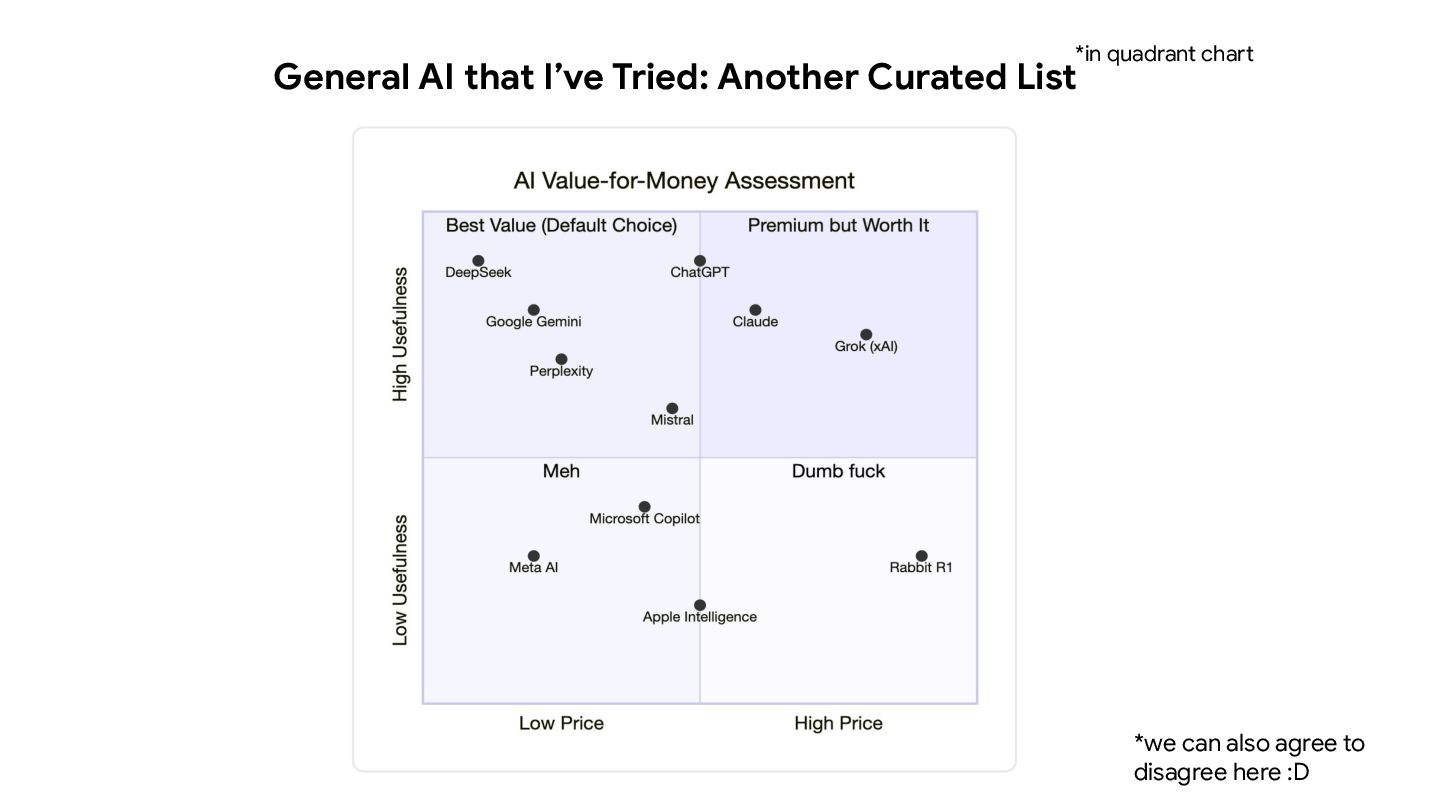The height and width of the screenshot is (810, 1440).
Task: Select the Meta AI dot
Action: [x=533, y=556]
